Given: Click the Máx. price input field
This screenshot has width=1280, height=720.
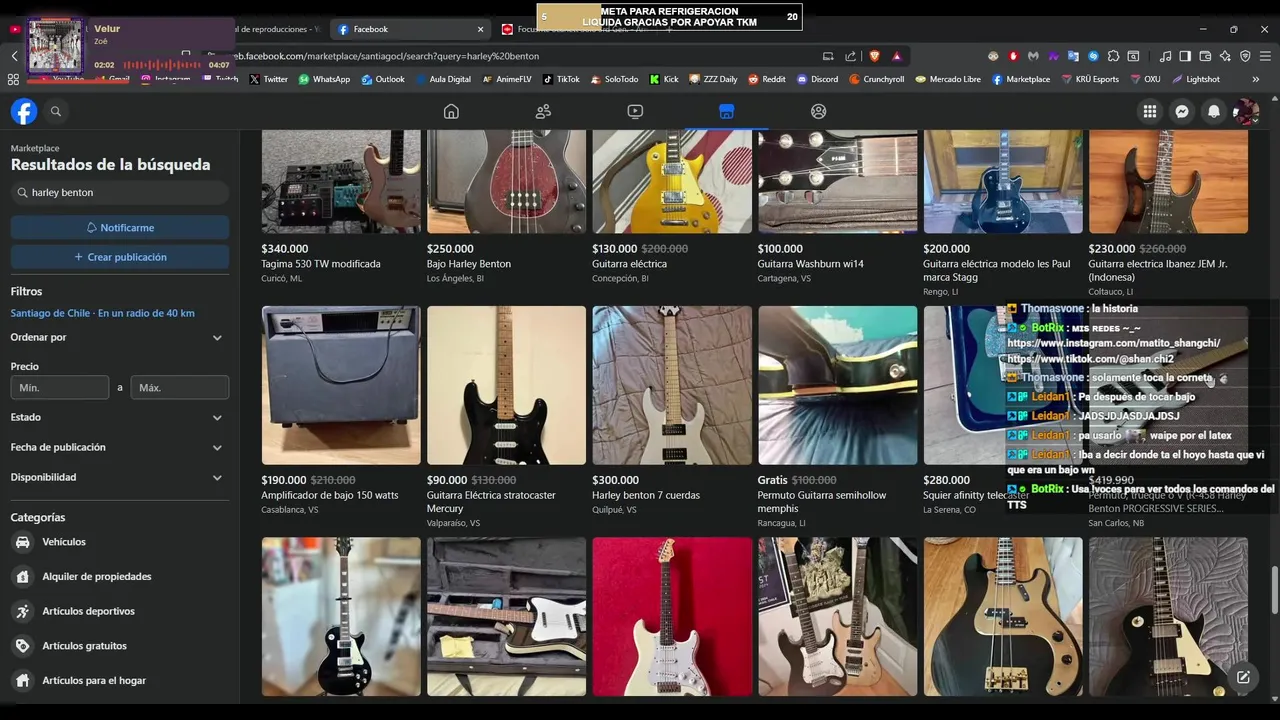Looking at the screenshot, I should [x=180, y=387].
